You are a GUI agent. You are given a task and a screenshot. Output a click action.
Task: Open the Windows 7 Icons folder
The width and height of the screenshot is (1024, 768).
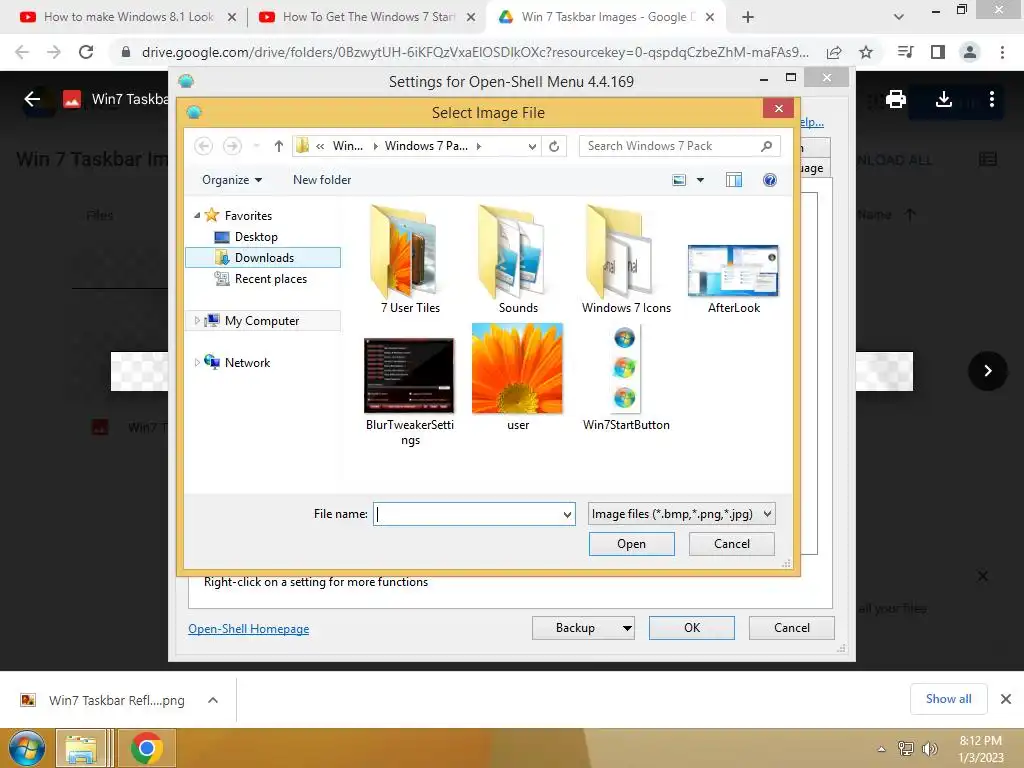pos(626,260)
